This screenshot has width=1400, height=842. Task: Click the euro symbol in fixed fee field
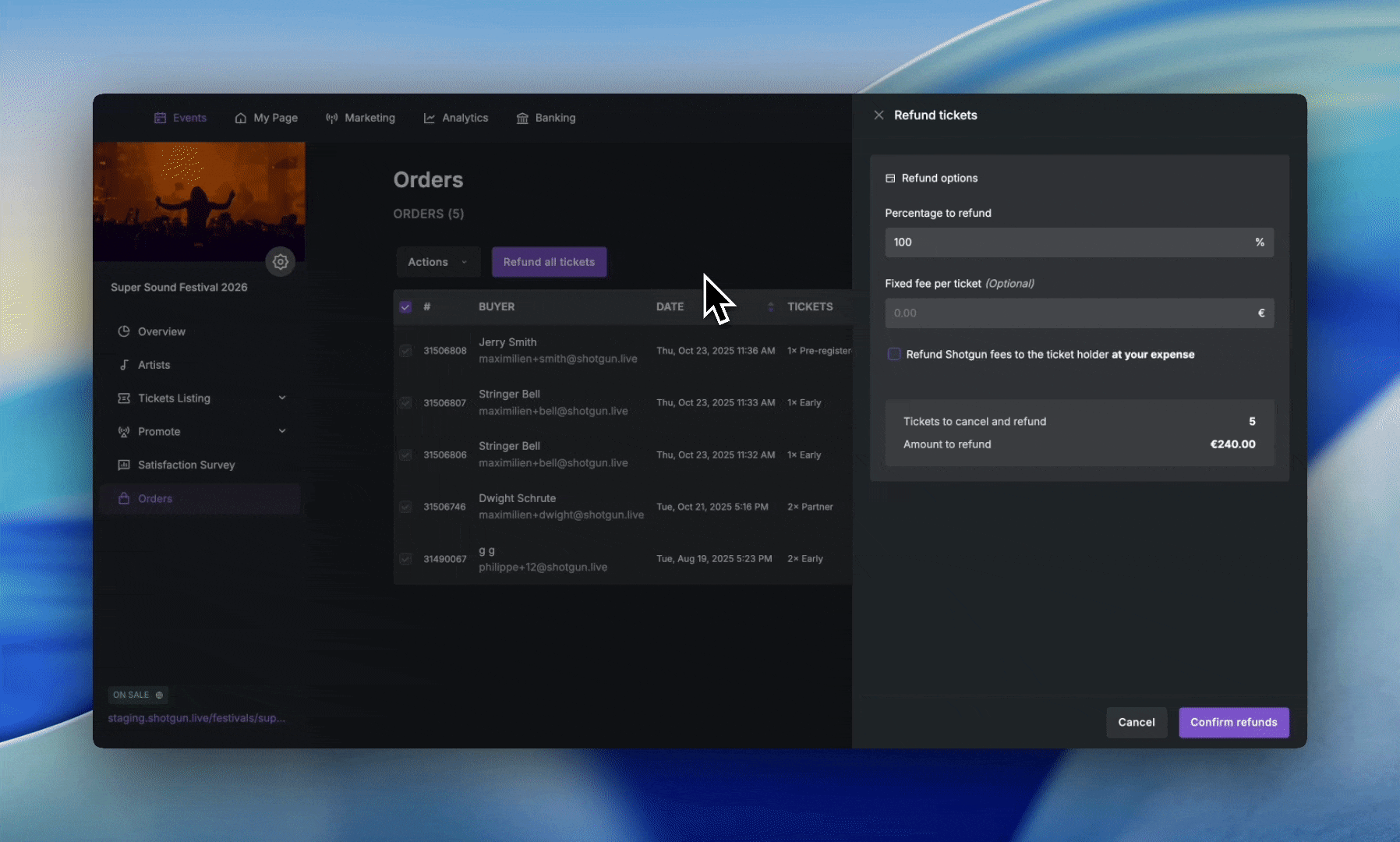[x=1261, y=313]
